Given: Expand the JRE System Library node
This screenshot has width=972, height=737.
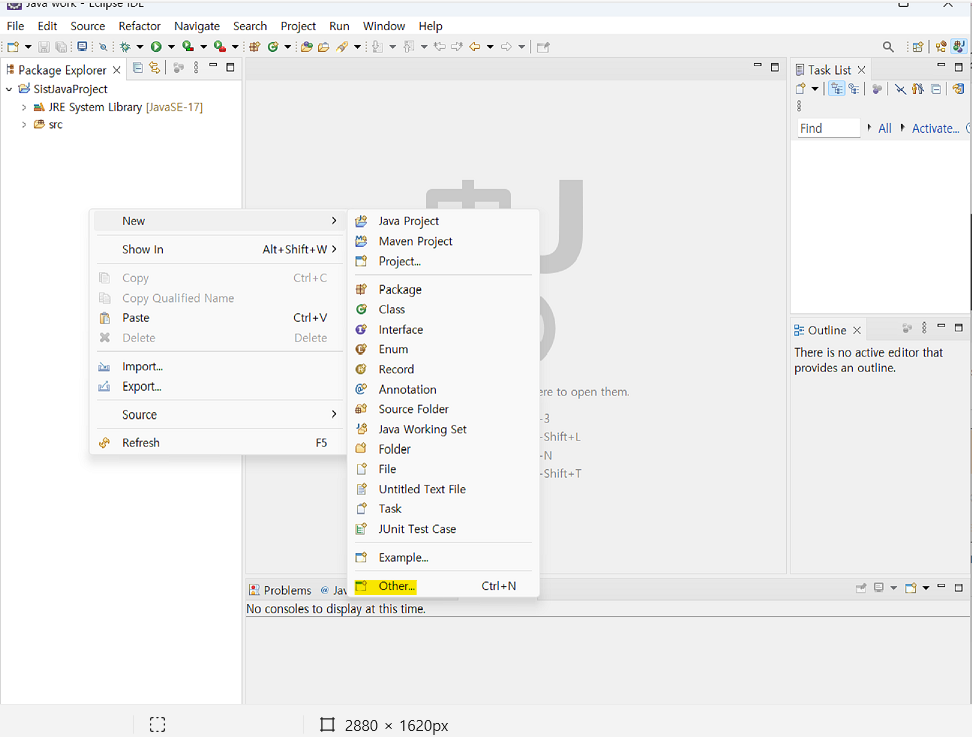Looking at the screenshot, I should click(x=24, y=107).
